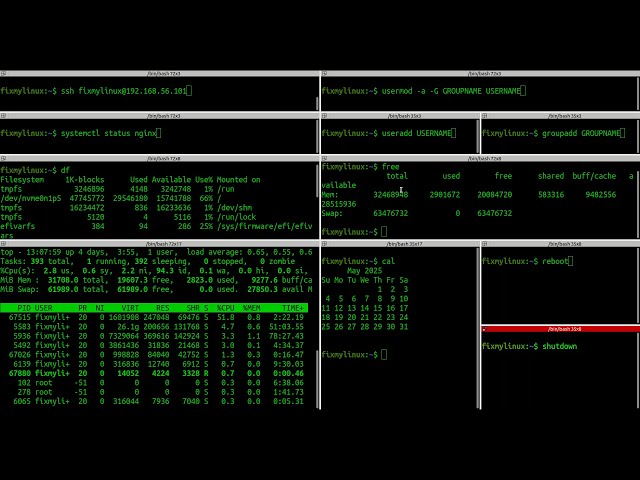Click the efivarfs row in df output

coord(156,226)
